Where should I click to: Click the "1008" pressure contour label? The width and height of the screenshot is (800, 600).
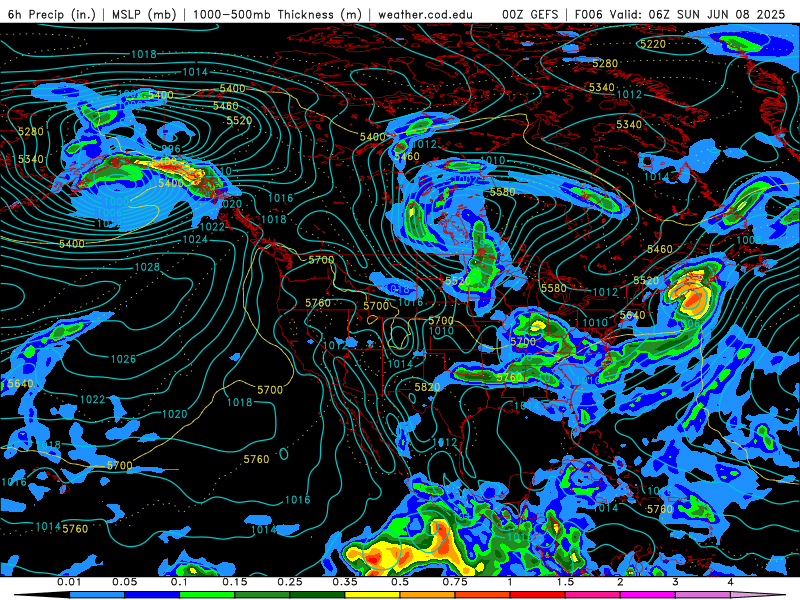click(x=748, y=240)
